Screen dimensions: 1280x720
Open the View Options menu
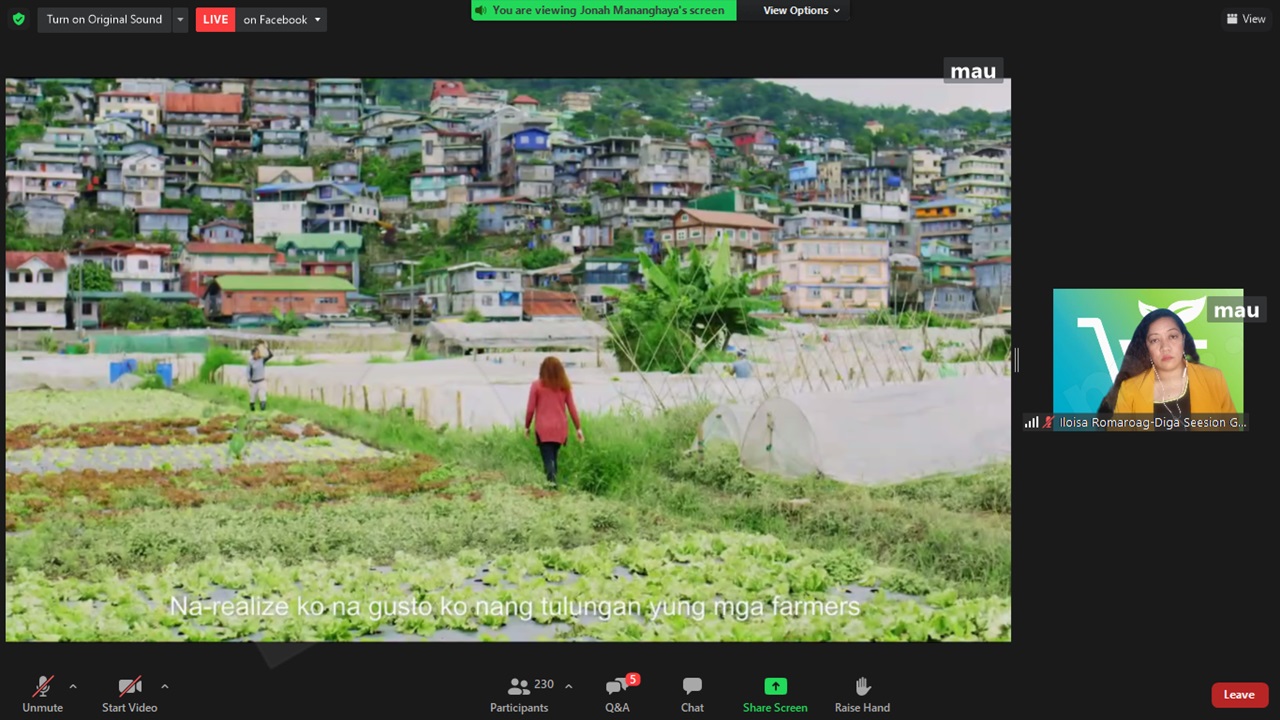(801, 10)
